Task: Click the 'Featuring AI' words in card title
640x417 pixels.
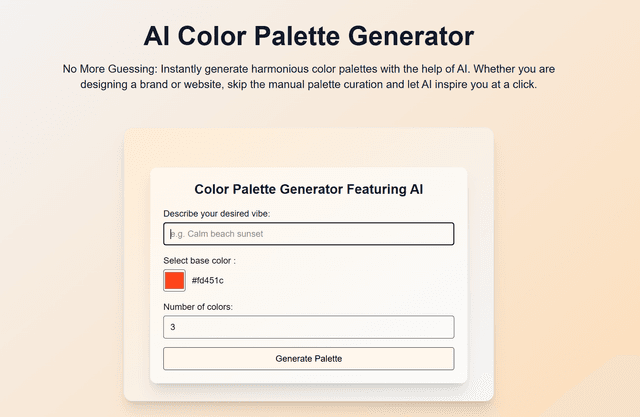Action: [384, 189]
